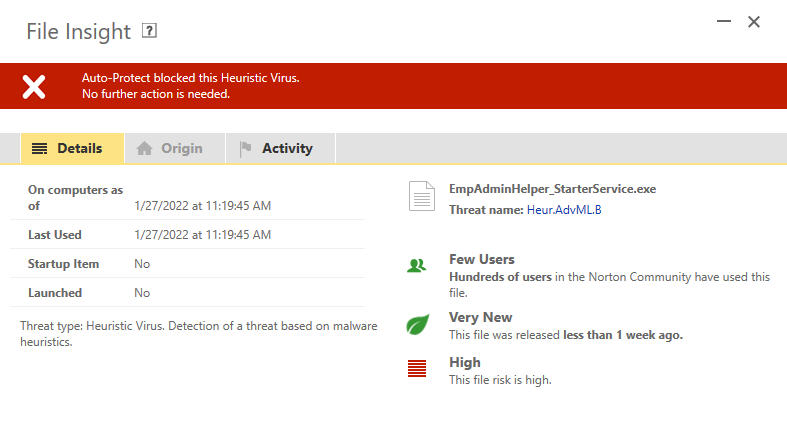Minimize the File Insight window
Image resolution: width=787 pixels, height=443 pixels.
pyautogui.click(x=720, y=23)
